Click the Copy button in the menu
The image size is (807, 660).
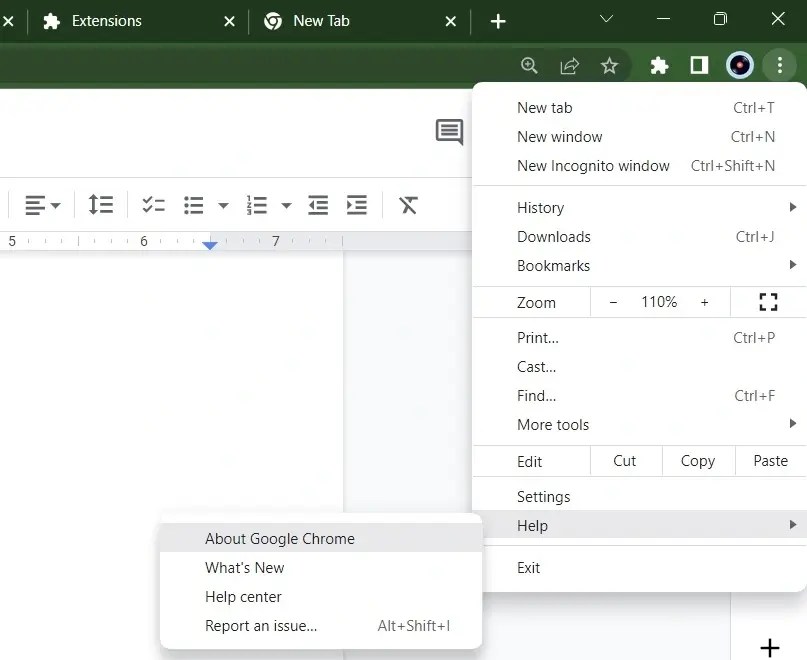tap(697, 461)
